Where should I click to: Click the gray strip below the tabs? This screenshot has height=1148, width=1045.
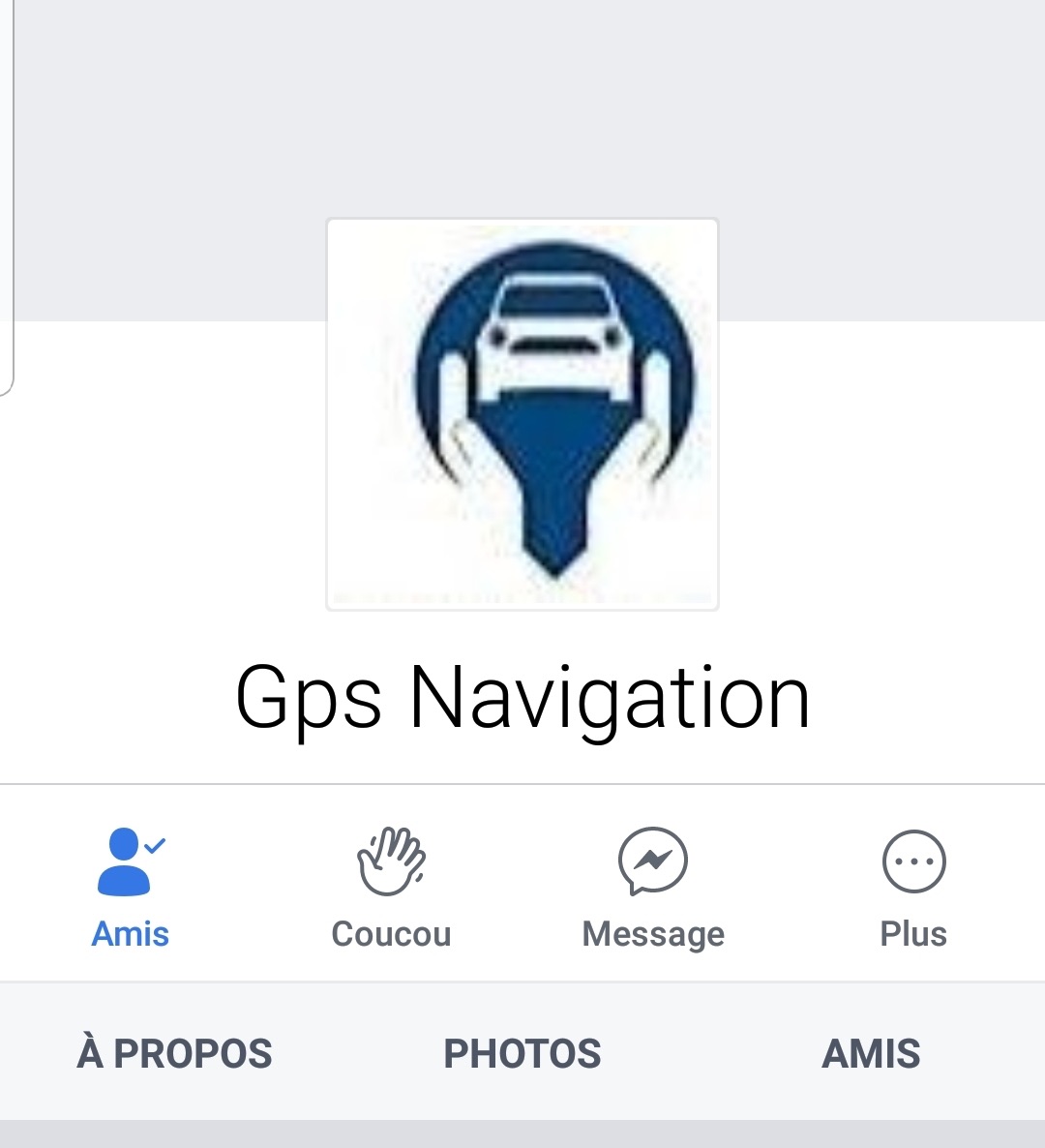pyautogui.click(x=522, y=1133)
